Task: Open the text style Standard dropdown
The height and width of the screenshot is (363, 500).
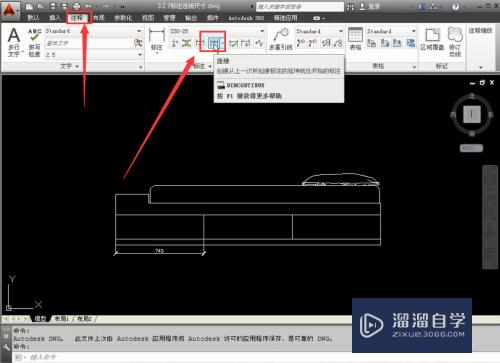Action: click(139, 31)
